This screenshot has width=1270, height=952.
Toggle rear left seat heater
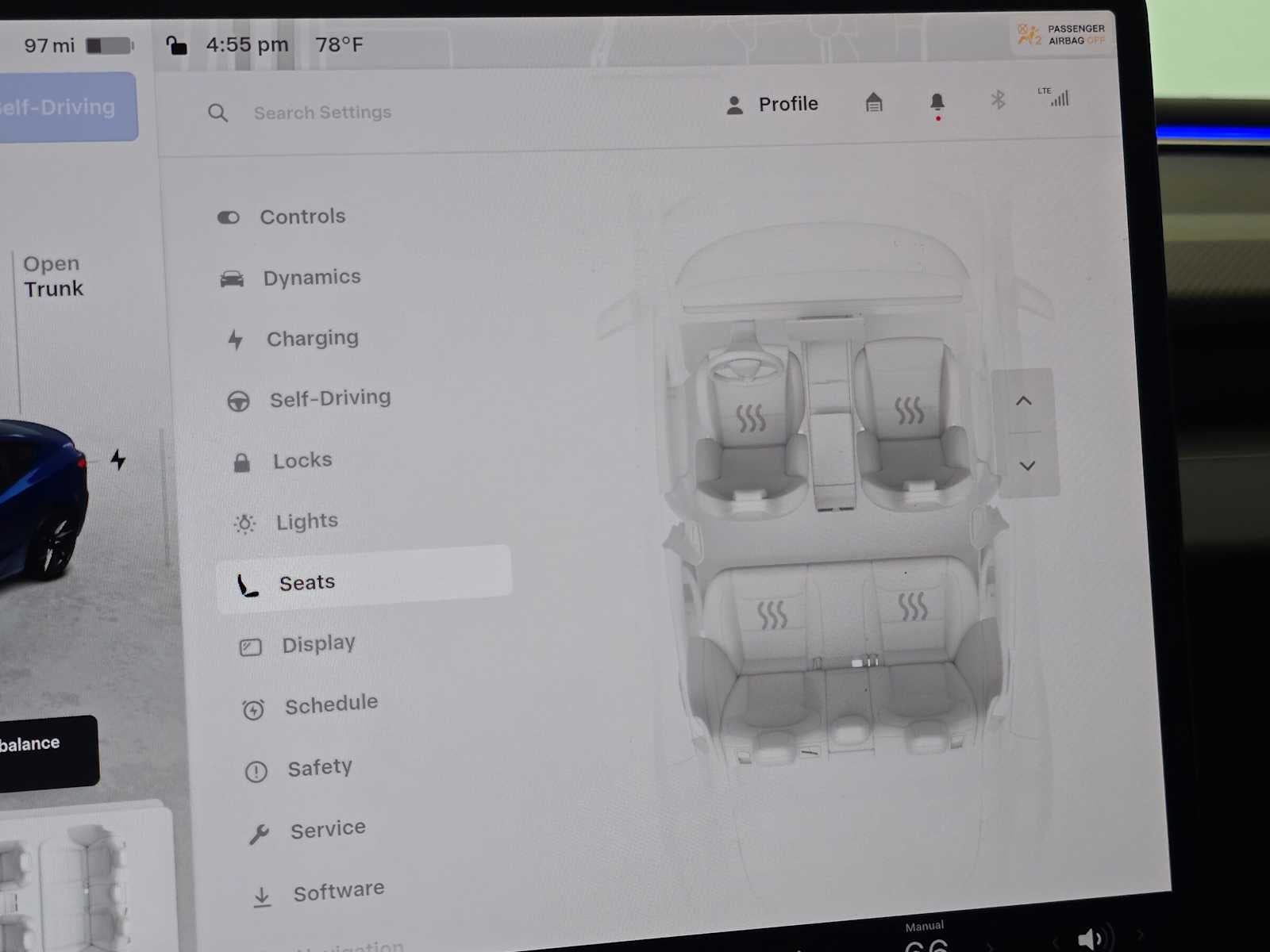(x=772, y=614)
